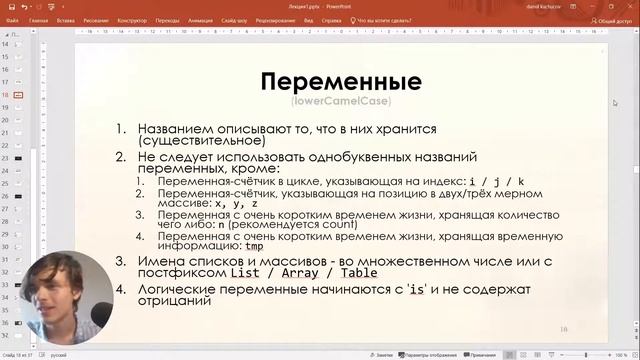This screenshot has width=640, height=360.
Task: Click the 'Что вы хотите сделать?' search box
Action: tap(381, 20)
